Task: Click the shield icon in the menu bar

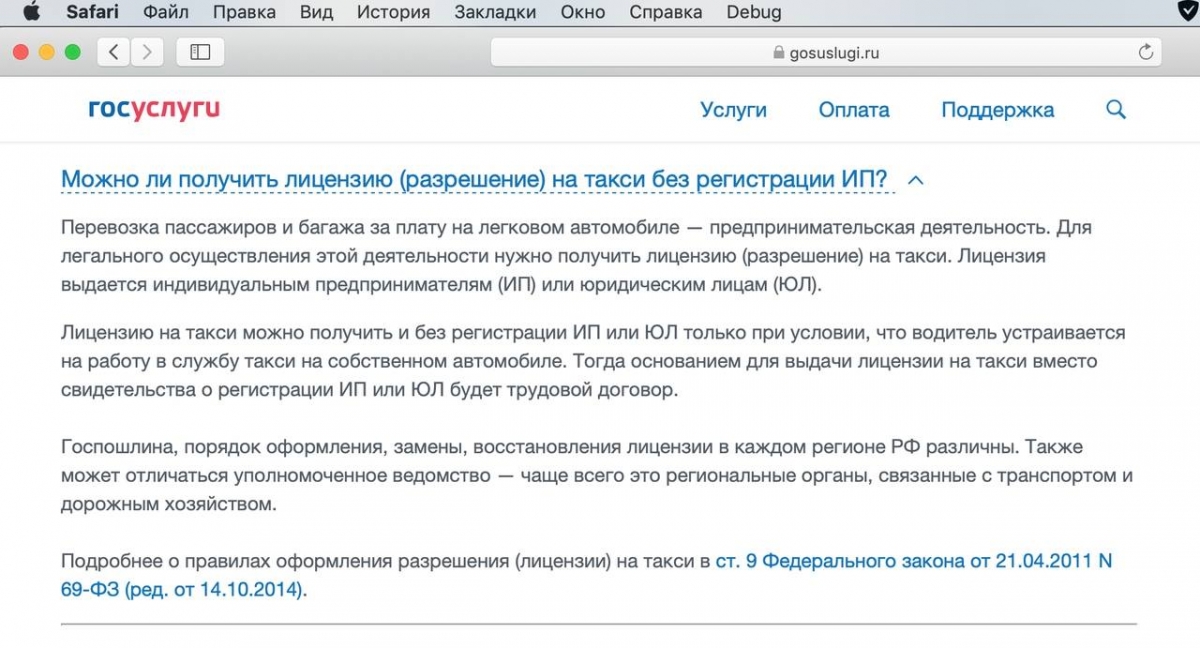Action: pos(1187,12)
